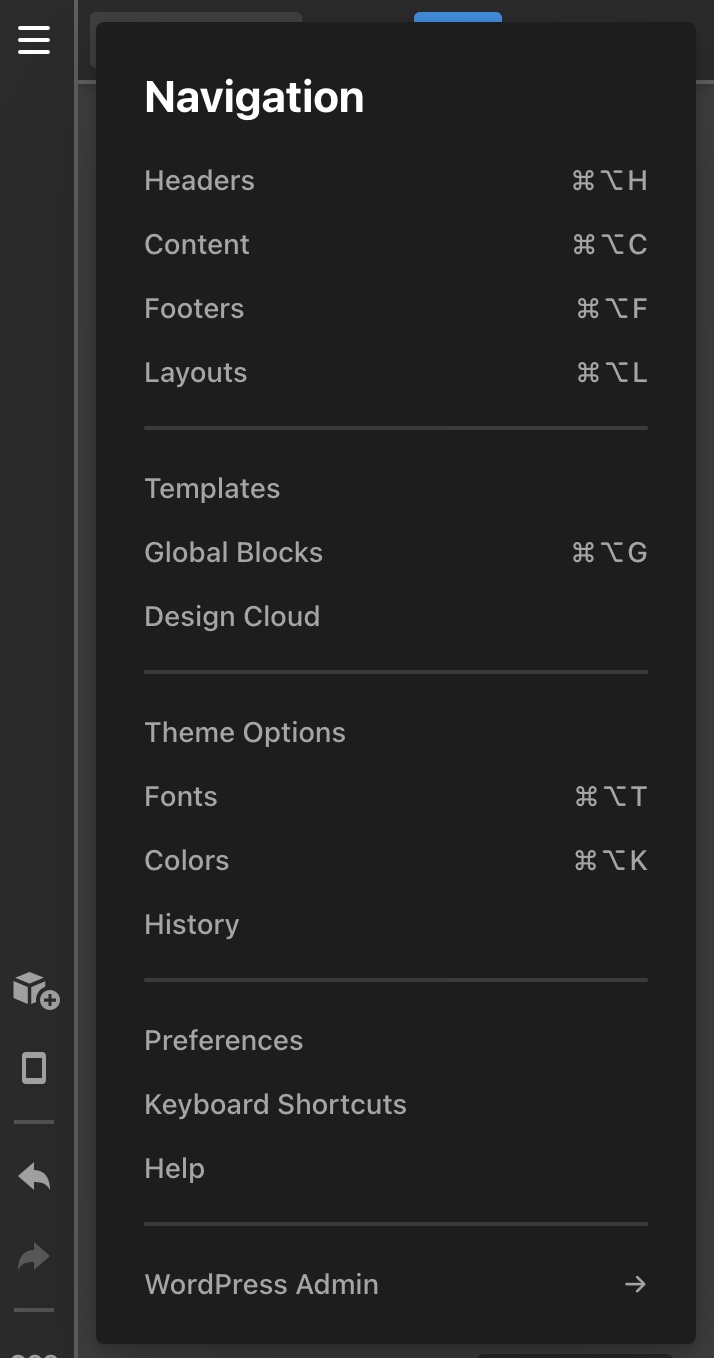Screen dimensions: 714x1358
Task: Select the Content menu entry
Action: [x=396, y=245]
